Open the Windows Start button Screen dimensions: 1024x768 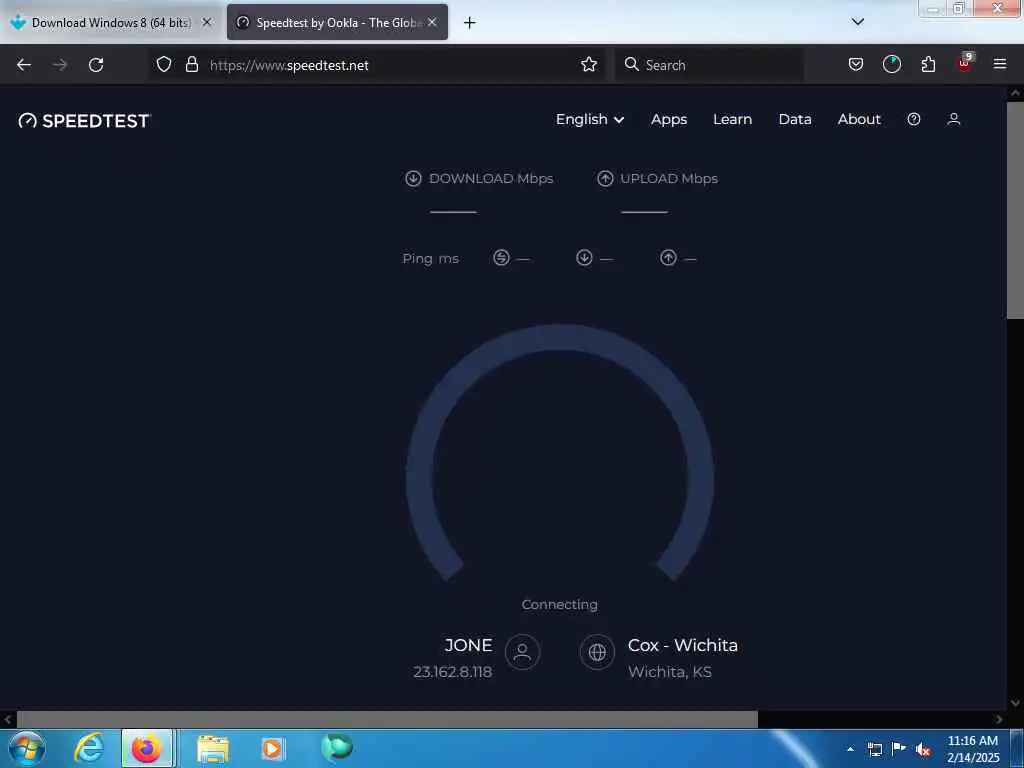(27, 748)
